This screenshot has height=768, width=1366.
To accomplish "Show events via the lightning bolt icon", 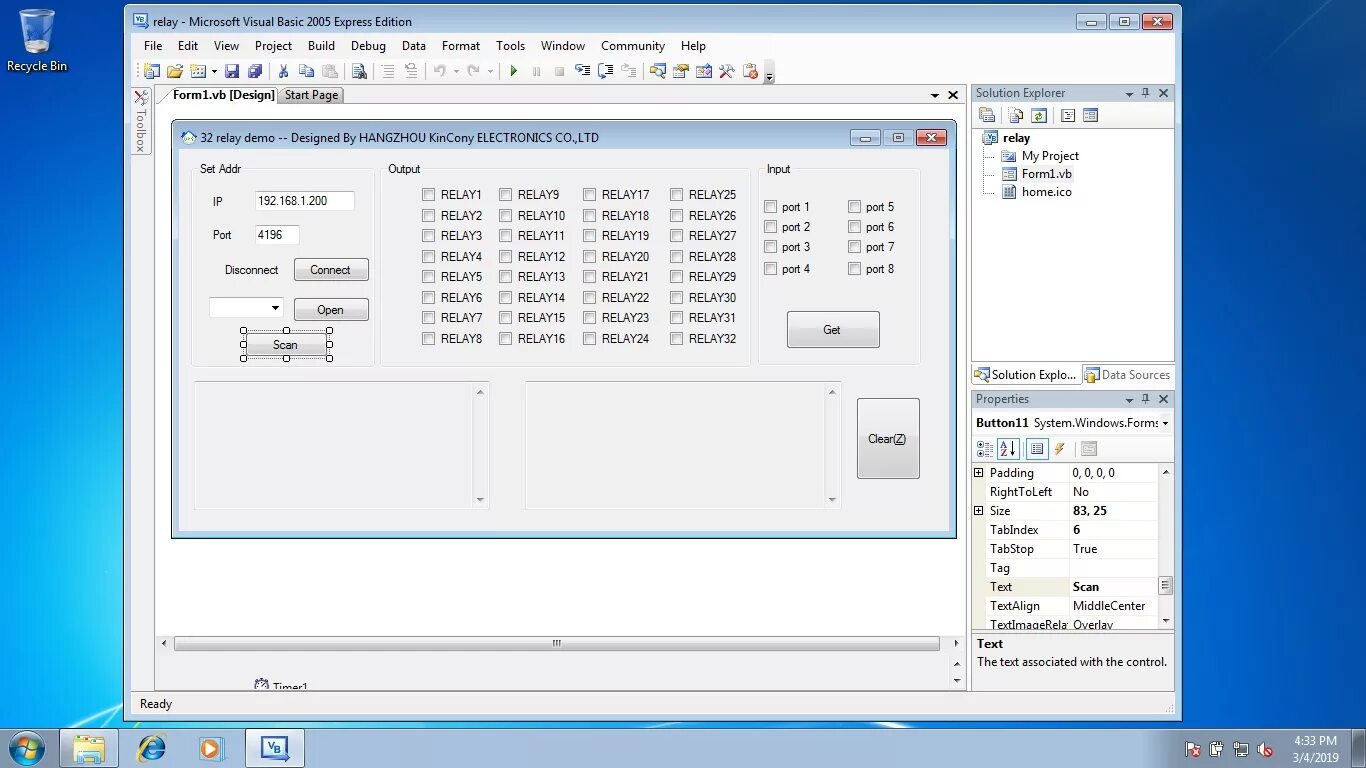I will pos(1060,449).
